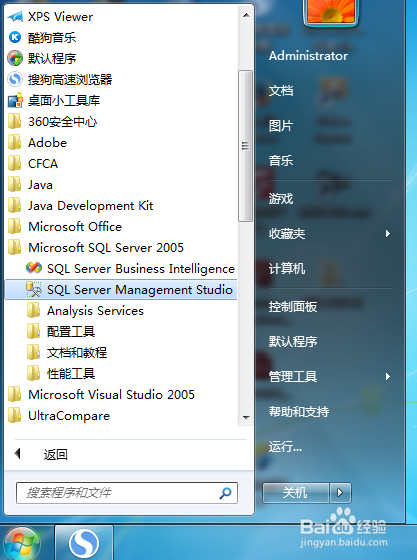This screenshot has height=560, width=417.
Task: Click the user account flower picture
Action: coord(331,11)
